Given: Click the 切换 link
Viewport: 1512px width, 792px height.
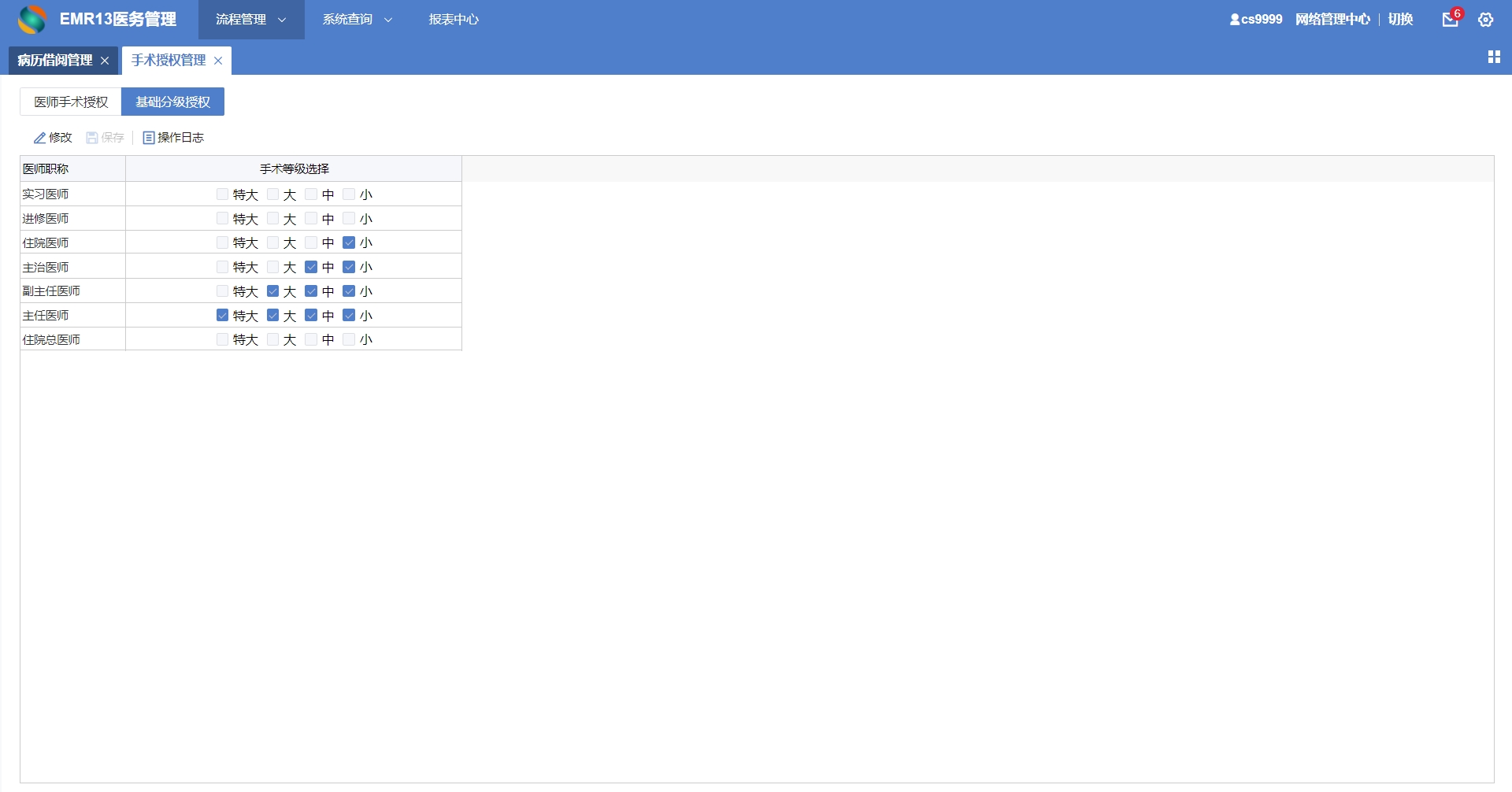Looking at the screenshot, I should pos(1400,20).
